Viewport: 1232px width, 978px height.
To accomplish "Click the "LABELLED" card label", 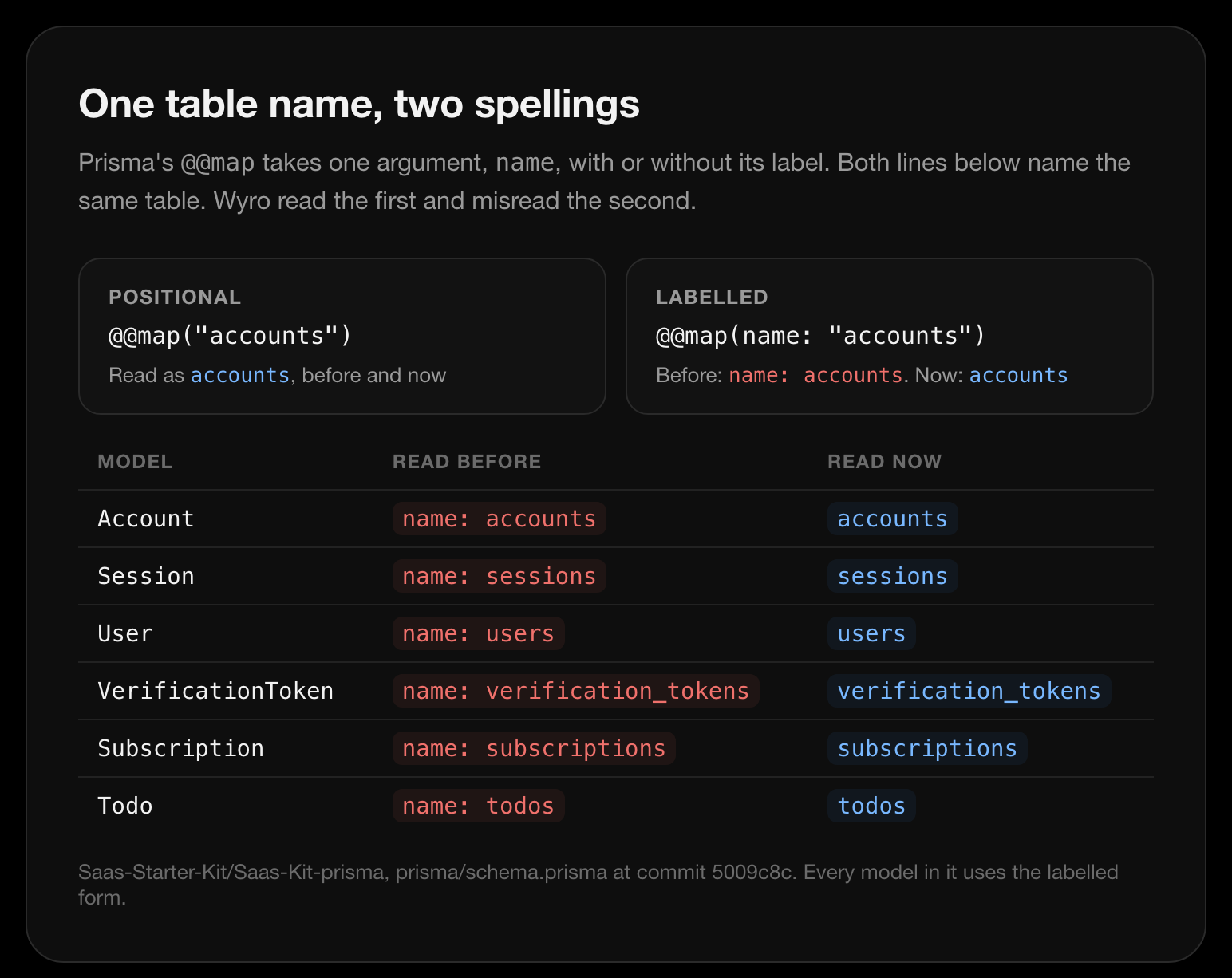I will pyautogui.click(x=712, y=297).
